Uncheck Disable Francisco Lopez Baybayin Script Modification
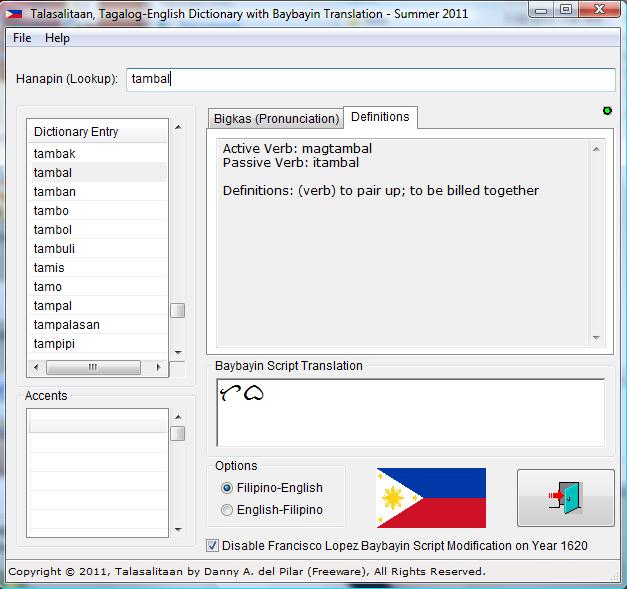The width and height of the screenshot is (627, 589). (x=212, y=545)
